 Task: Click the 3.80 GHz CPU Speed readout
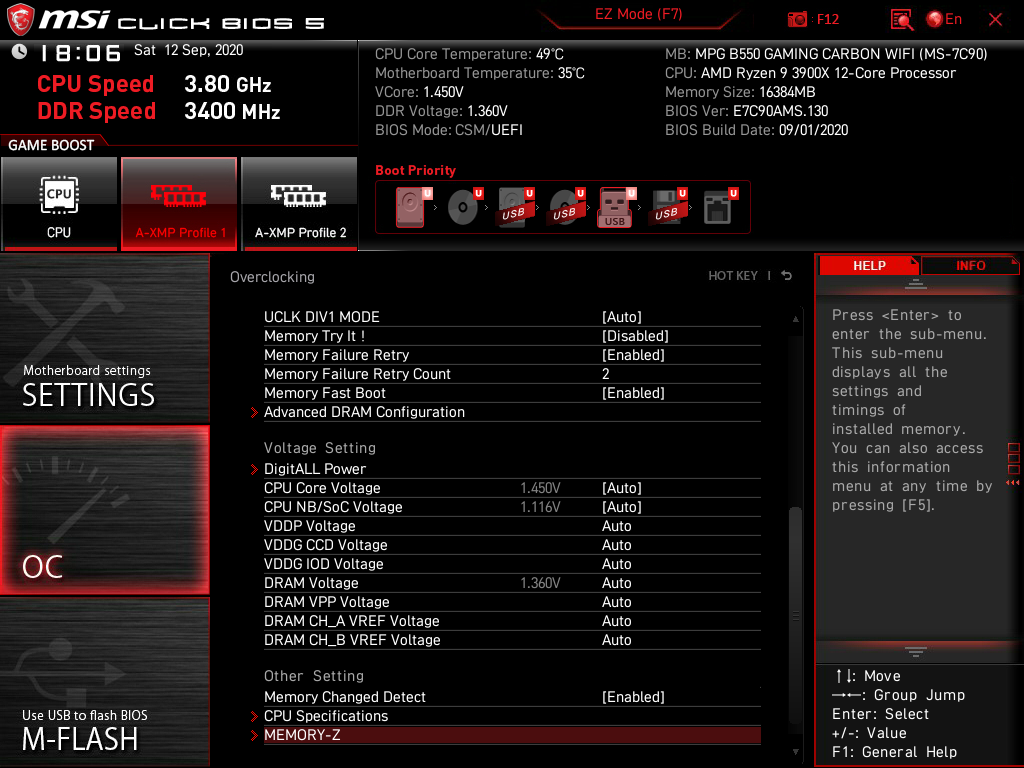click(x=227, y=84)
